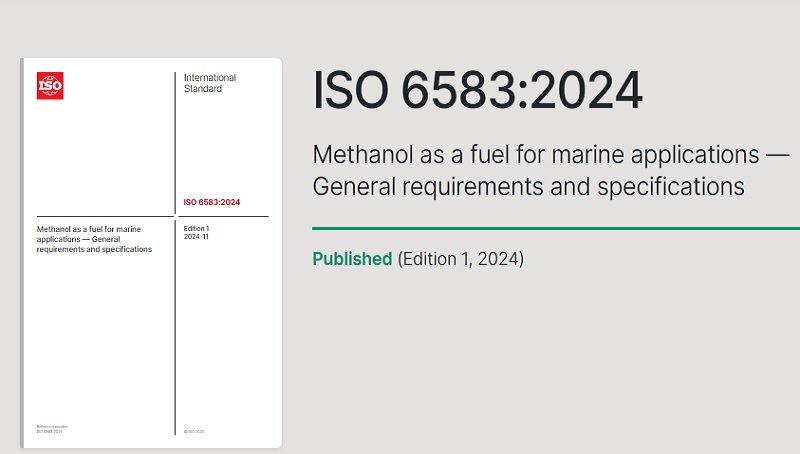
Task: Click the red ISO logo on cover
Action: (x=50, y=86)
